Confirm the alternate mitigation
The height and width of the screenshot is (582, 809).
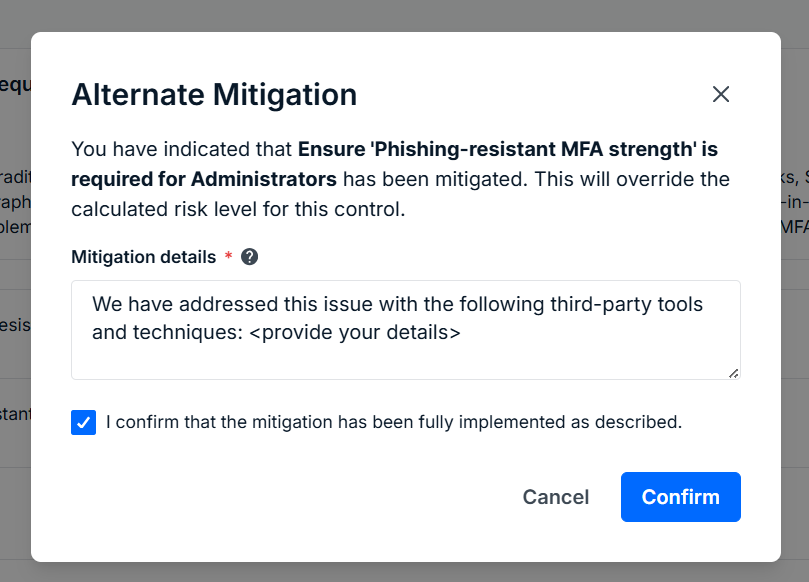[681, 497]
